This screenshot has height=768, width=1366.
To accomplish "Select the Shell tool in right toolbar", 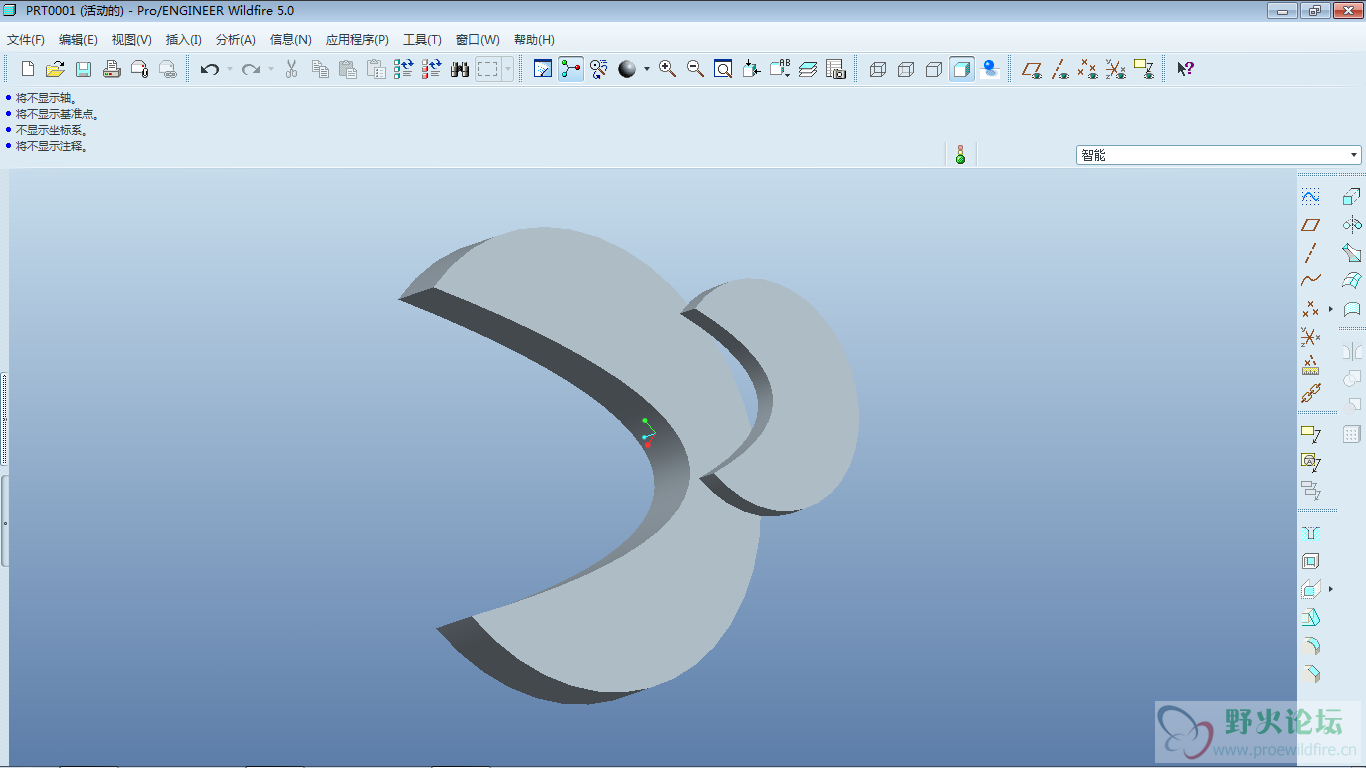I will 1311,562.
